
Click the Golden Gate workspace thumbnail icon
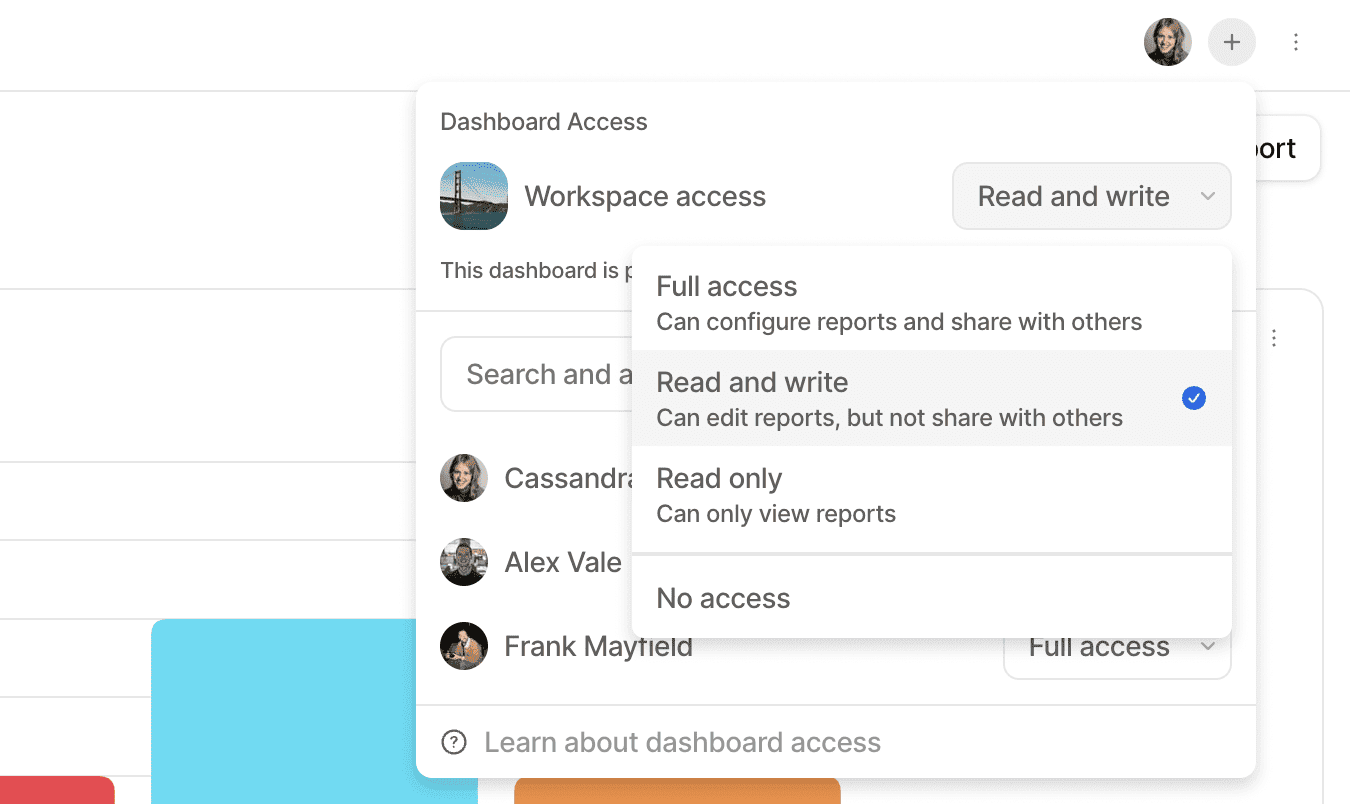473,196
